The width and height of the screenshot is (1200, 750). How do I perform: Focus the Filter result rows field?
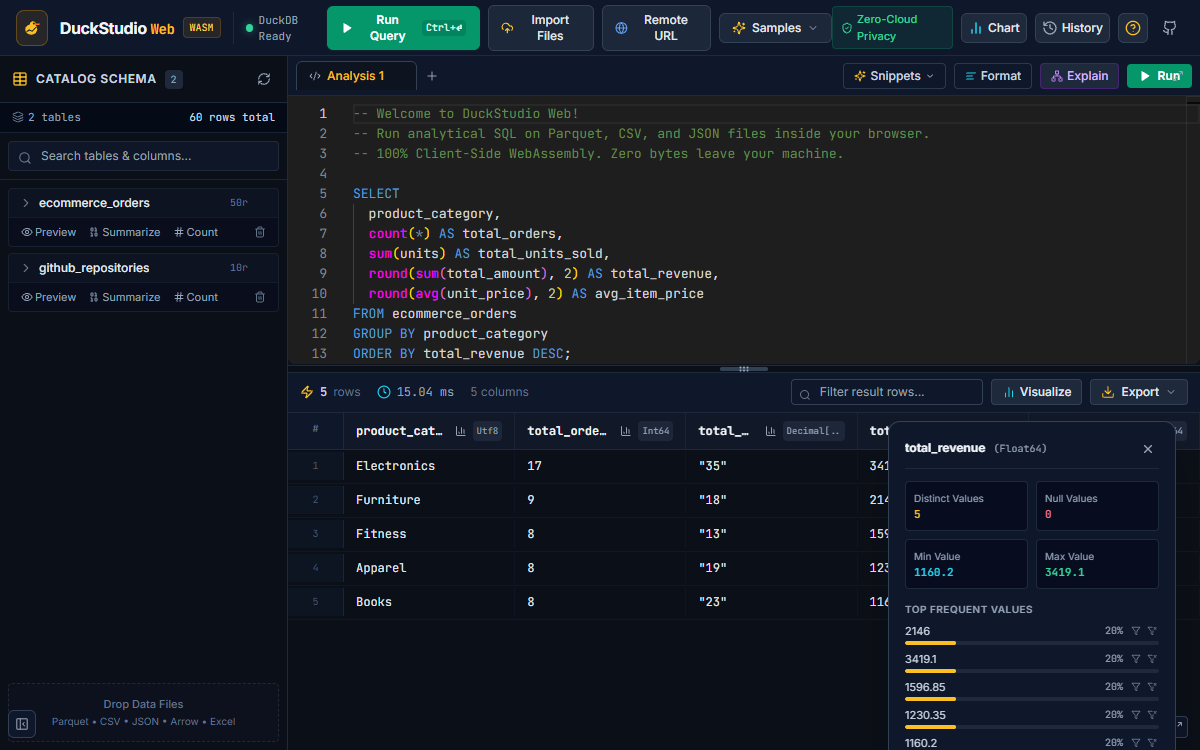(x=886, y=392)
